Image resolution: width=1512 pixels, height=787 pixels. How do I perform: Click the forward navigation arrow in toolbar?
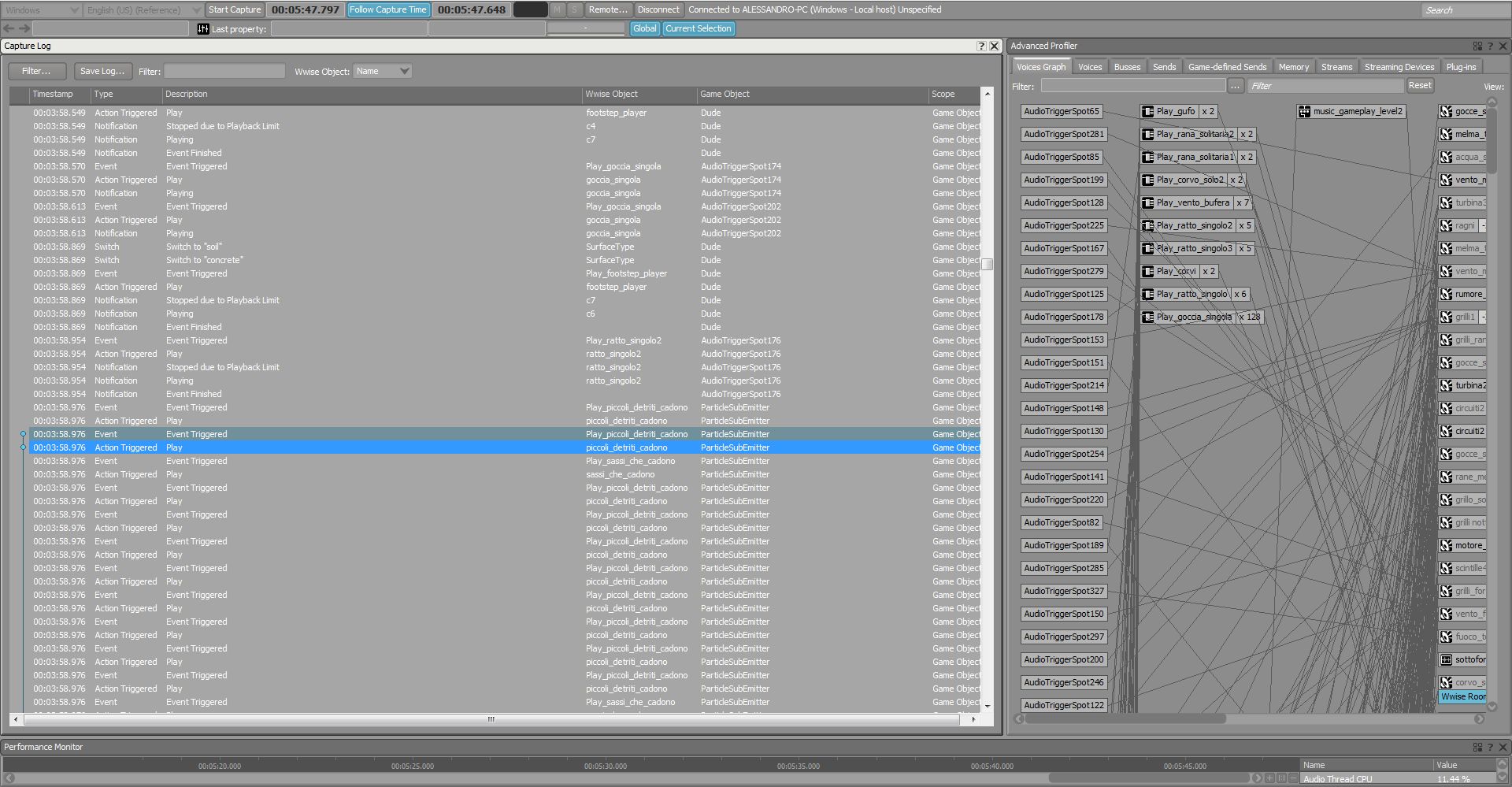pos(24,28)
